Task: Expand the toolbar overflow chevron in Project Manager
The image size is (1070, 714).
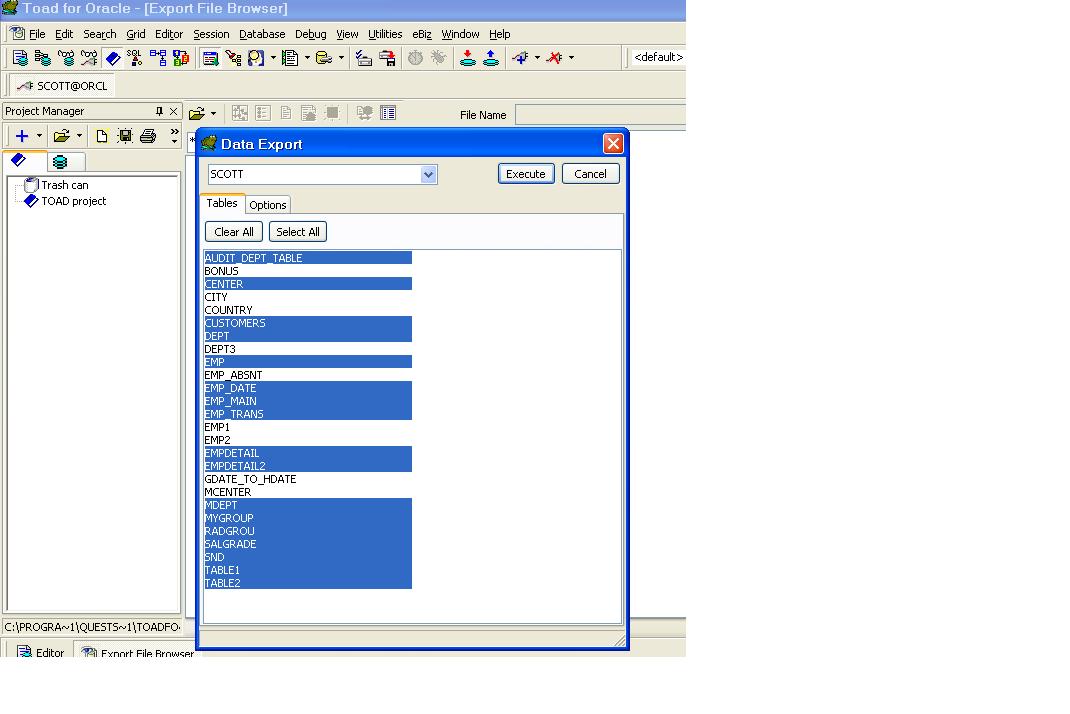Action: point(174,136)
